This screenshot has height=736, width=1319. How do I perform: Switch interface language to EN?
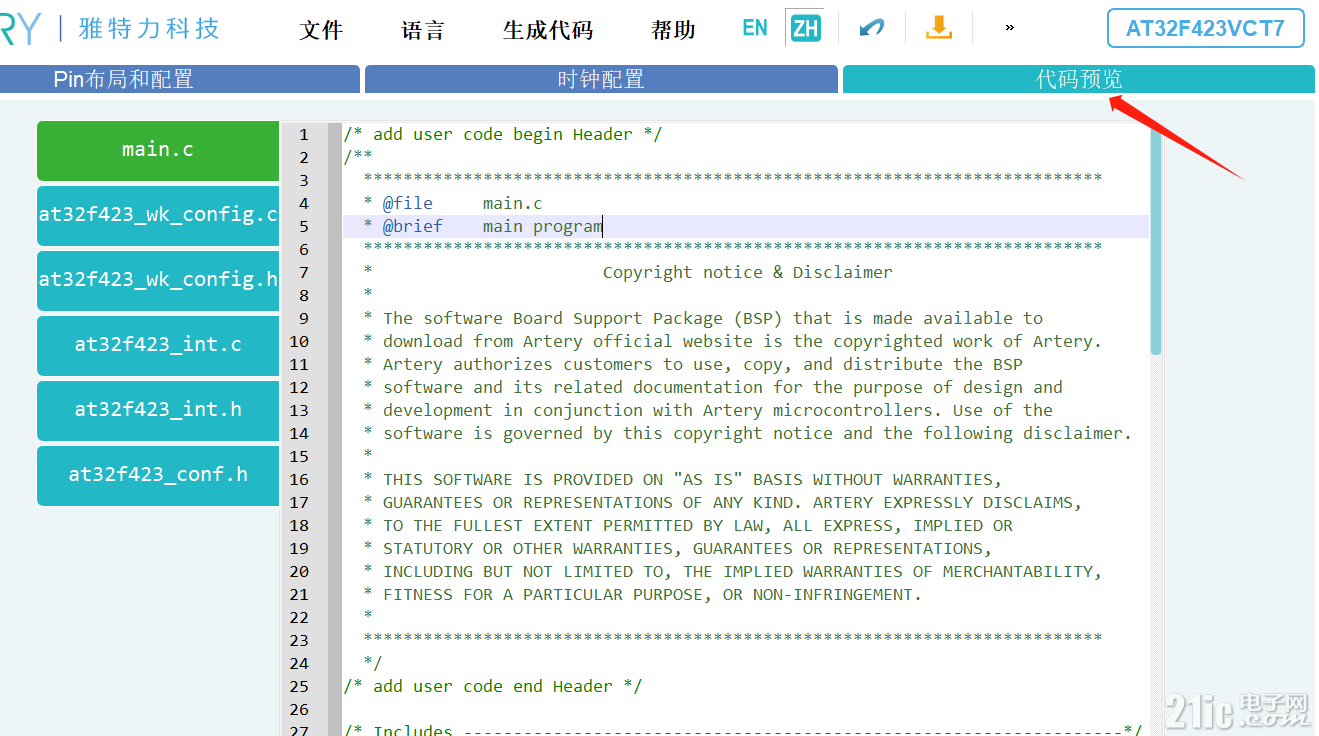pos(755,26)
